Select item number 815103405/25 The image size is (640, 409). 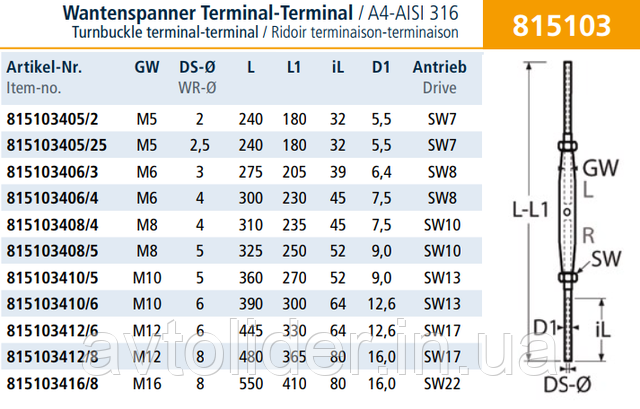(x=56, y=145)
